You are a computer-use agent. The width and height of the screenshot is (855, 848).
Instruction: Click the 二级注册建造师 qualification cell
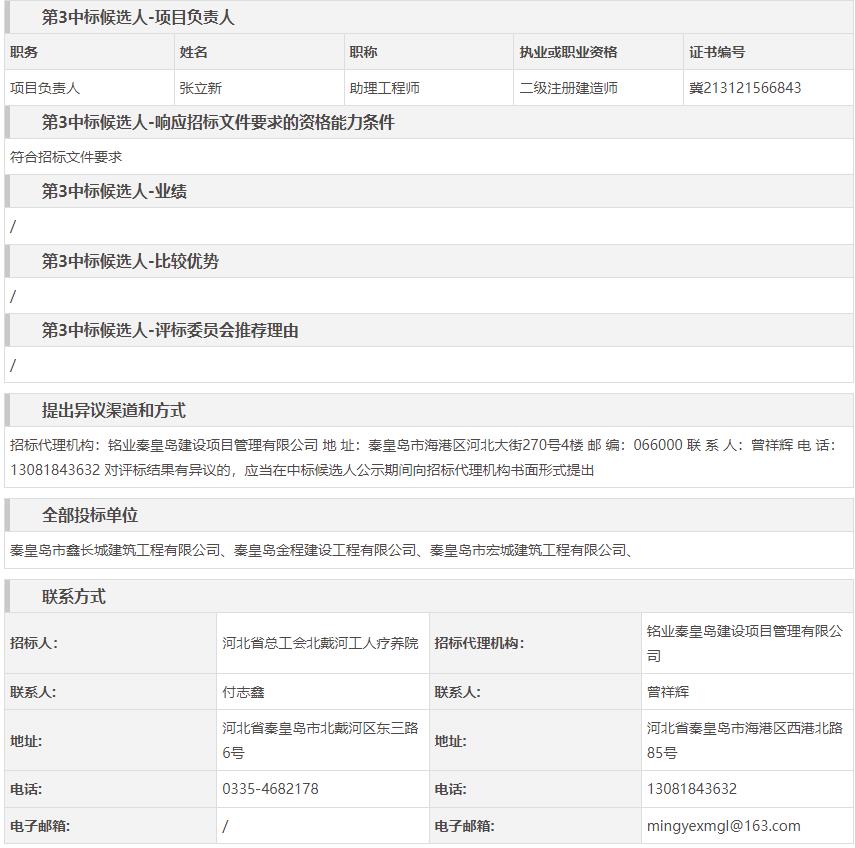[568, 88]
